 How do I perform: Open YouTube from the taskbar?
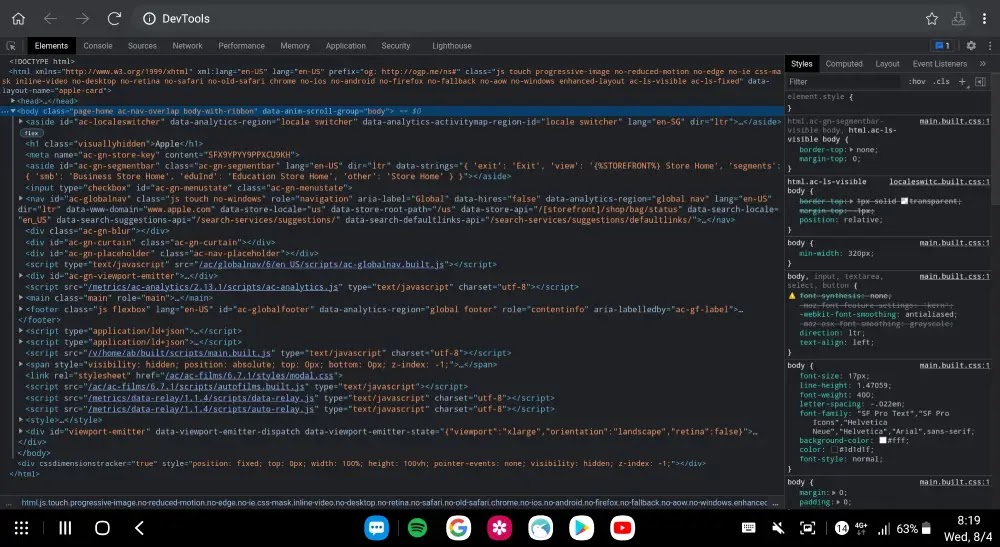(622, 528)
